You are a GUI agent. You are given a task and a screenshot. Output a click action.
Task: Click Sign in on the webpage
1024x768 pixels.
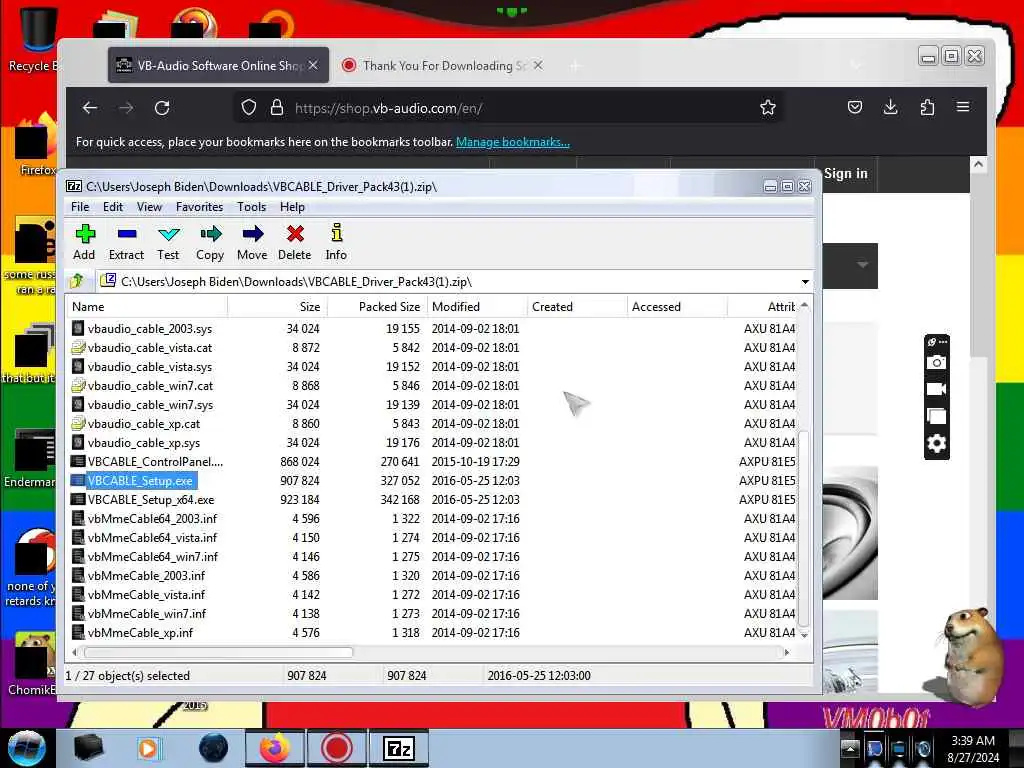[x=846, y=174]
